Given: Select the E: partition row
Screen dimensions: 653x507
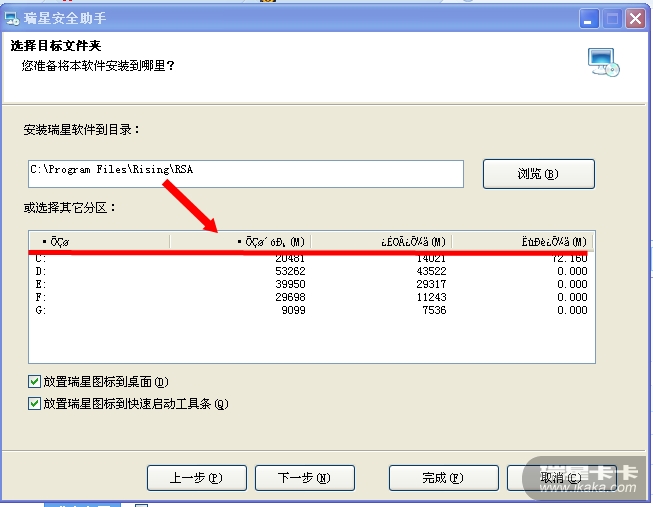Looking at the screenshot, I should pos(312,284).
